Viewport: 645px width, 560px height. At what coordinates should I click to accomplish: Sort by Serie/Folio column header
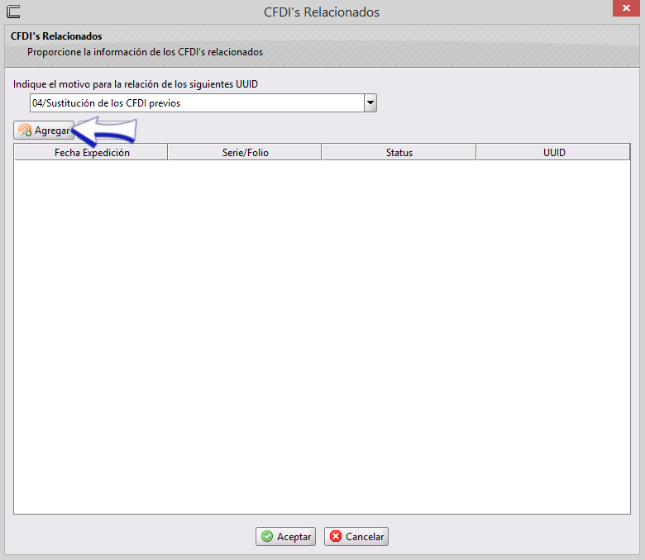coord(245,152)
